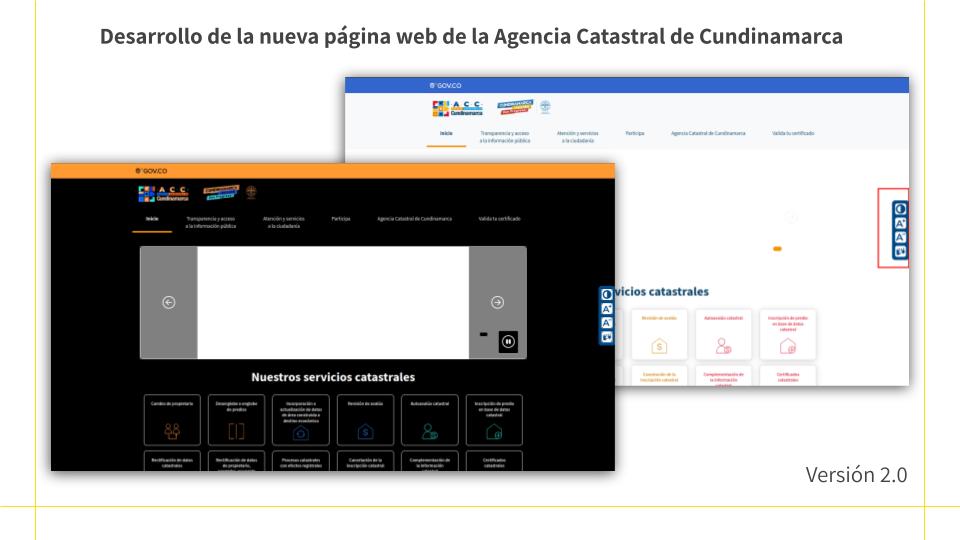Image resolution: width=960 pixels, height=540 pixels.
Task: Select Inicio tab on light page
Action: 446,133
